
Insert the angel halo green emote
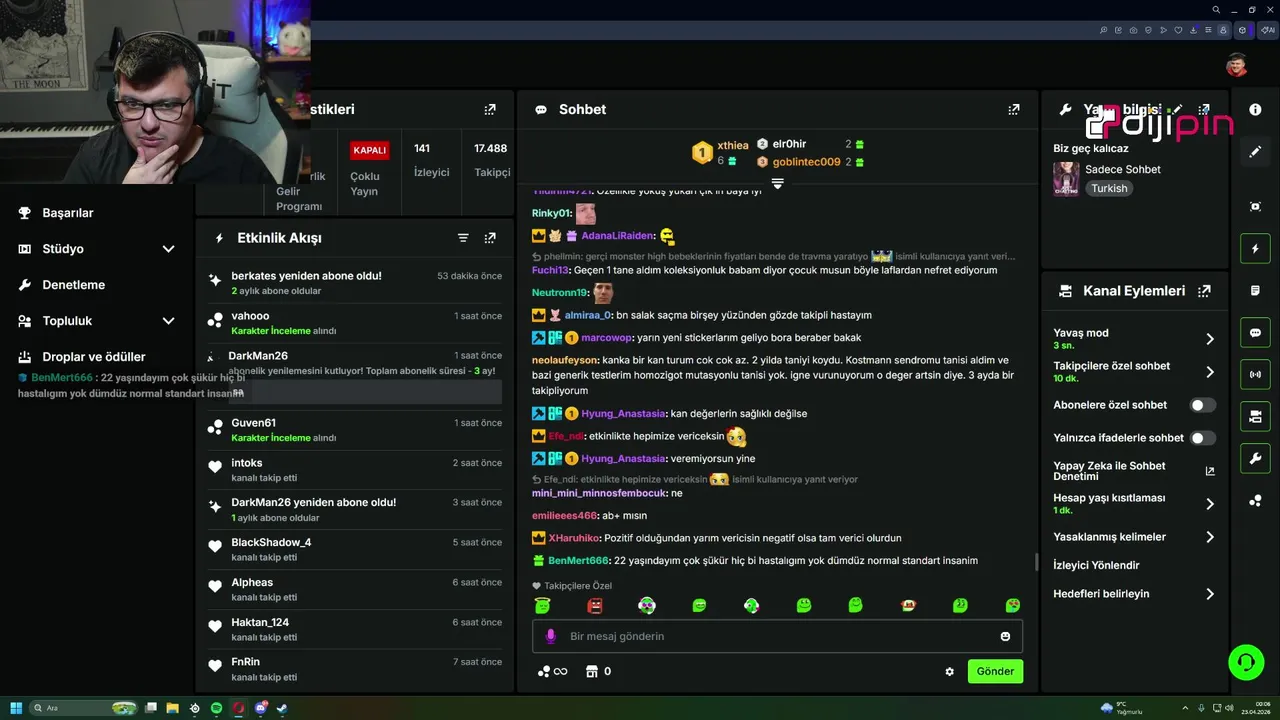coord(542,605)
